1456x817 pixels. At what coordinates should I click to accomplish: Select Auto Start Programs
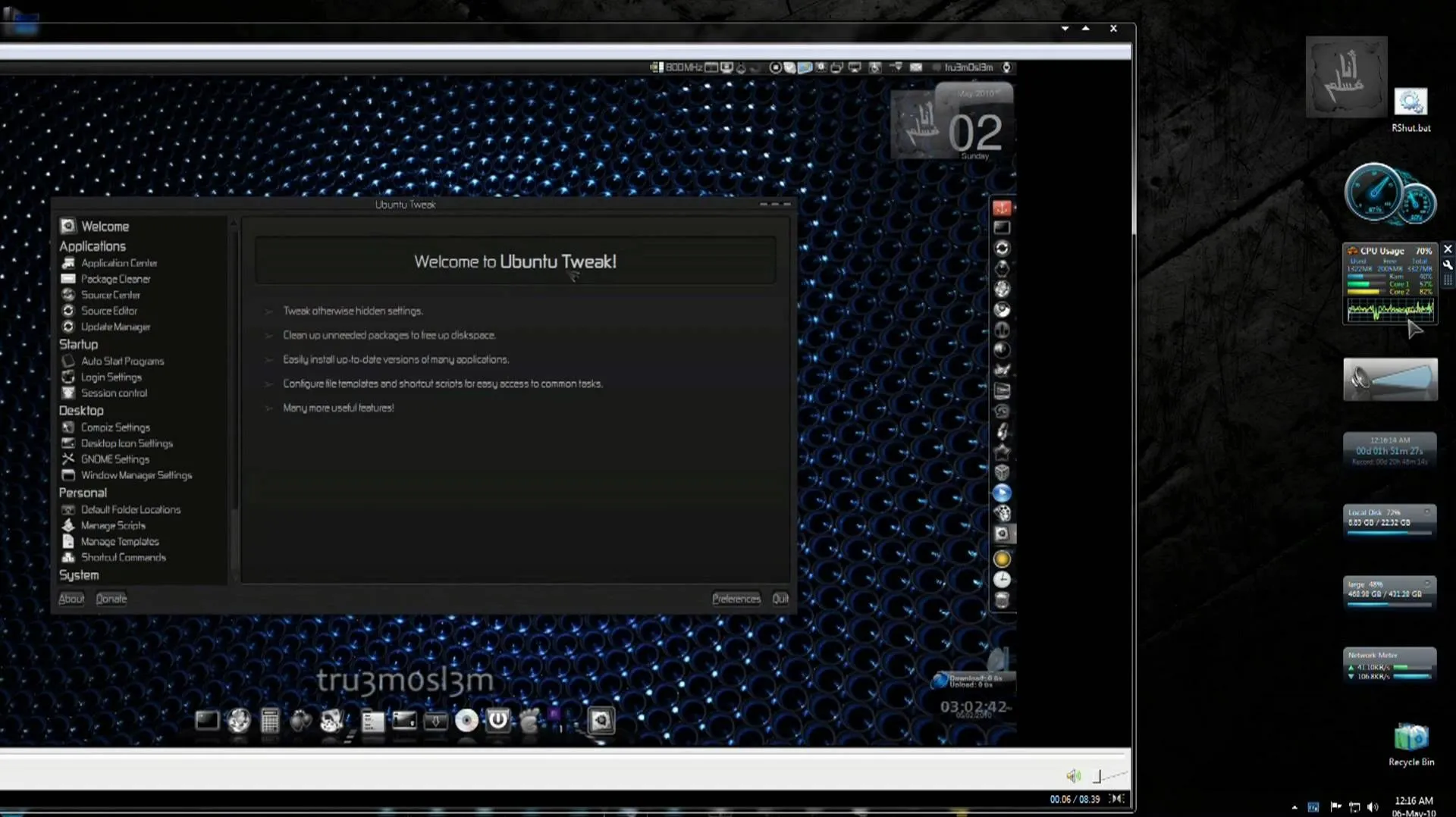113,361
